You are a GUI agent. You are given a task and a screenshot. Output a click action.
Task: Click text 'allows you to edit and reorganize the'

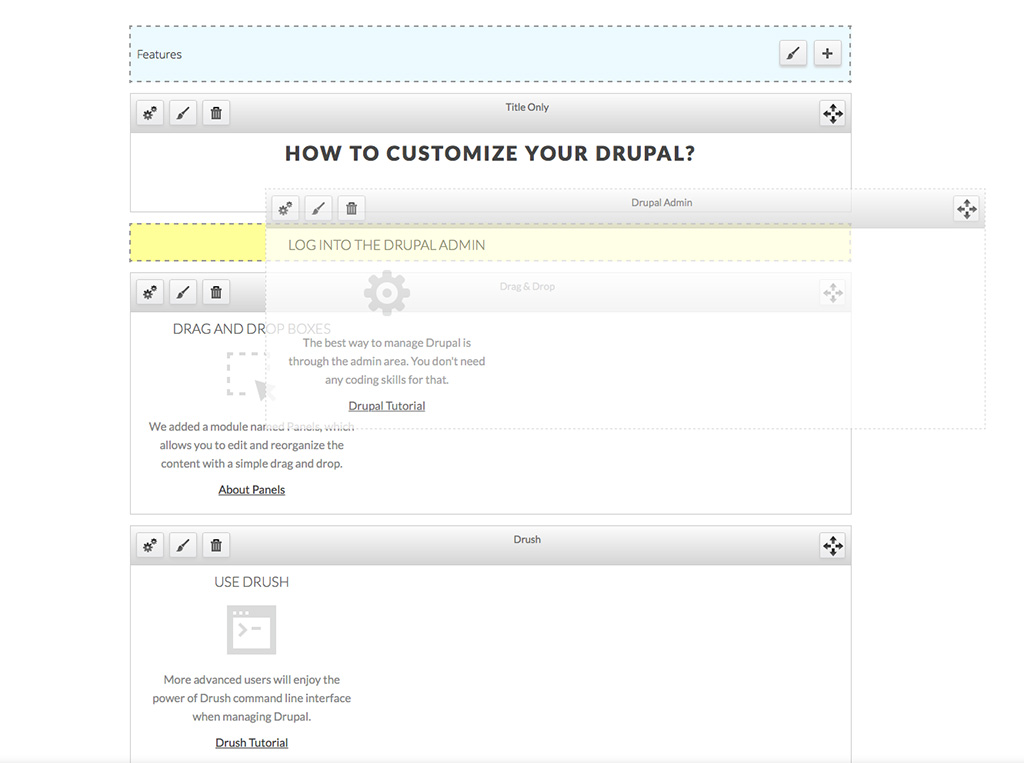coord(251,445)
